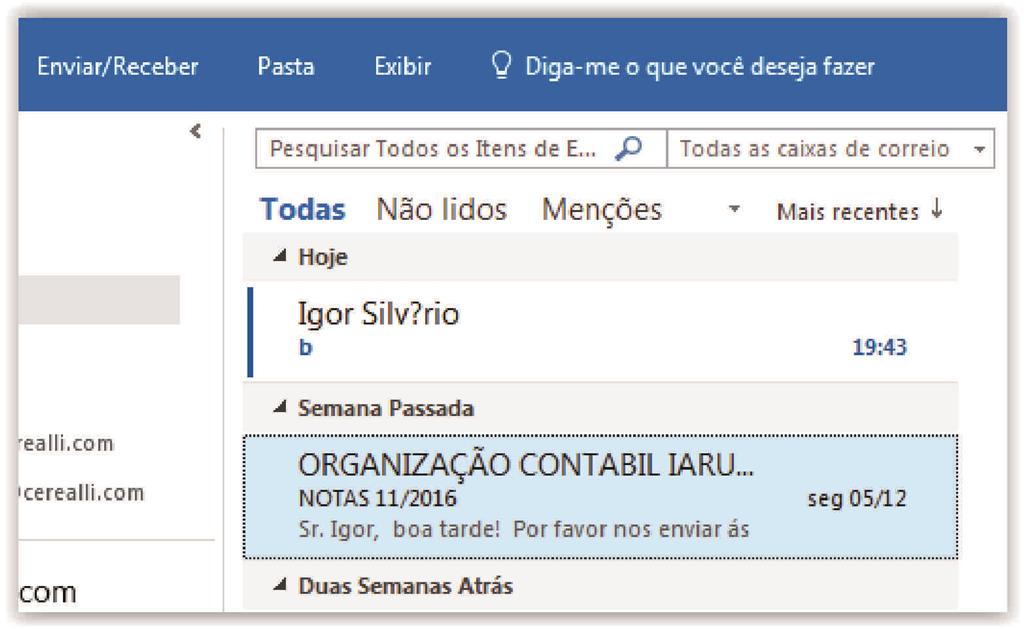Filter messages by Menções
Screen dimensions: 1024x629
point(601,210)
